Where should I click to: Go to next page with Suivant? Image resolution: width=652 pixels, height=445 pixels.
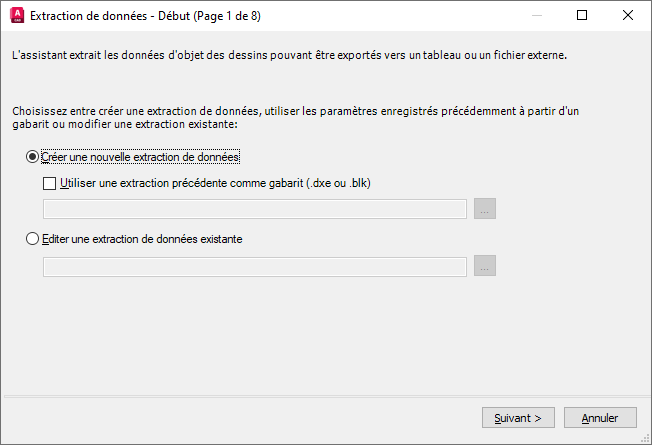[x=518, y=417]
